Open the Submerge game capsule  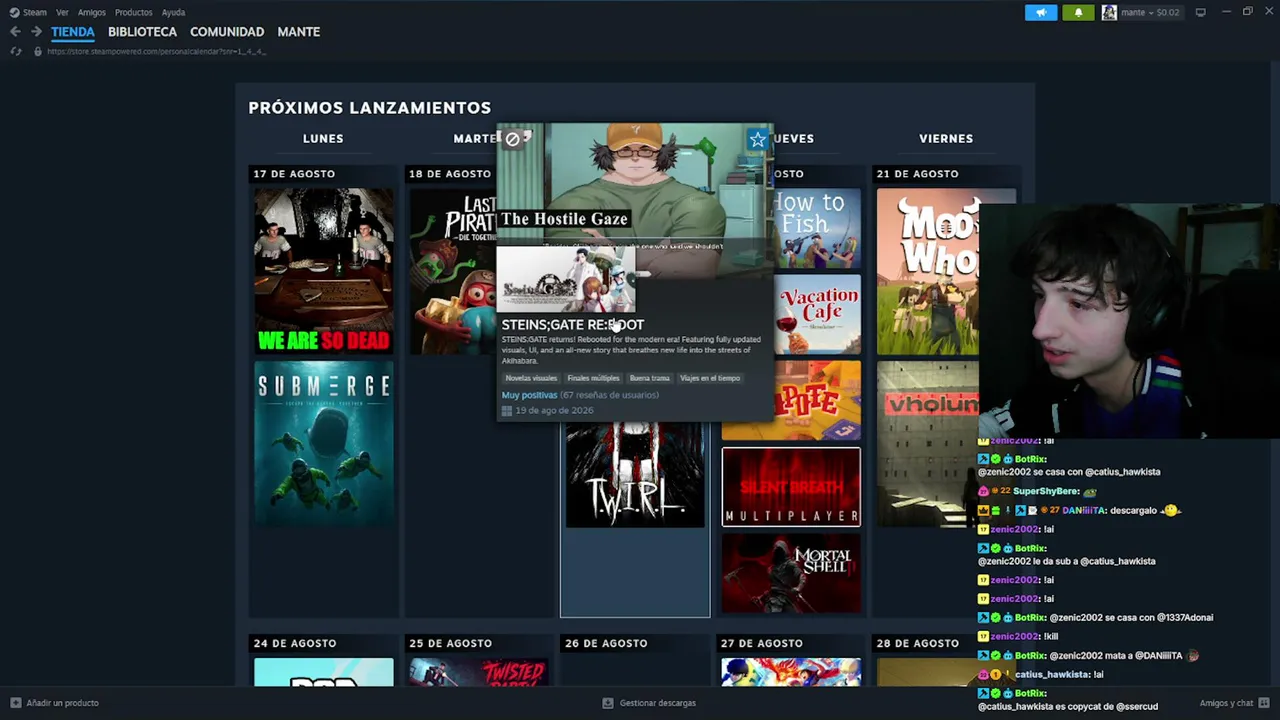(x=323, y=444)
